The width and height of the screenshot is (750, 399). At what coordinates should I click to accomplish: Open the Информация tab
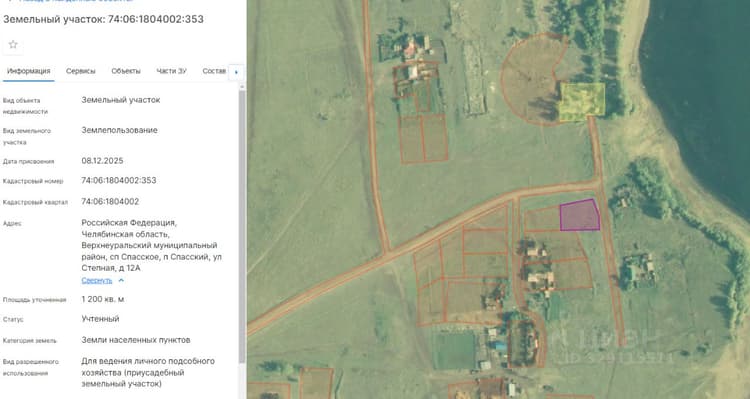tap(28, 71)
